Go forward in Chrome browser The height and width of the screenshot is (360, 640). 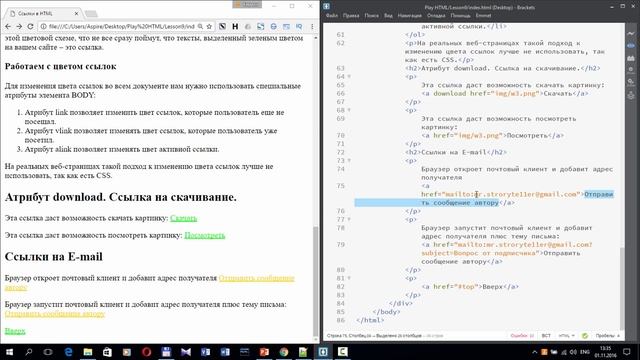[x=19, y=26]
